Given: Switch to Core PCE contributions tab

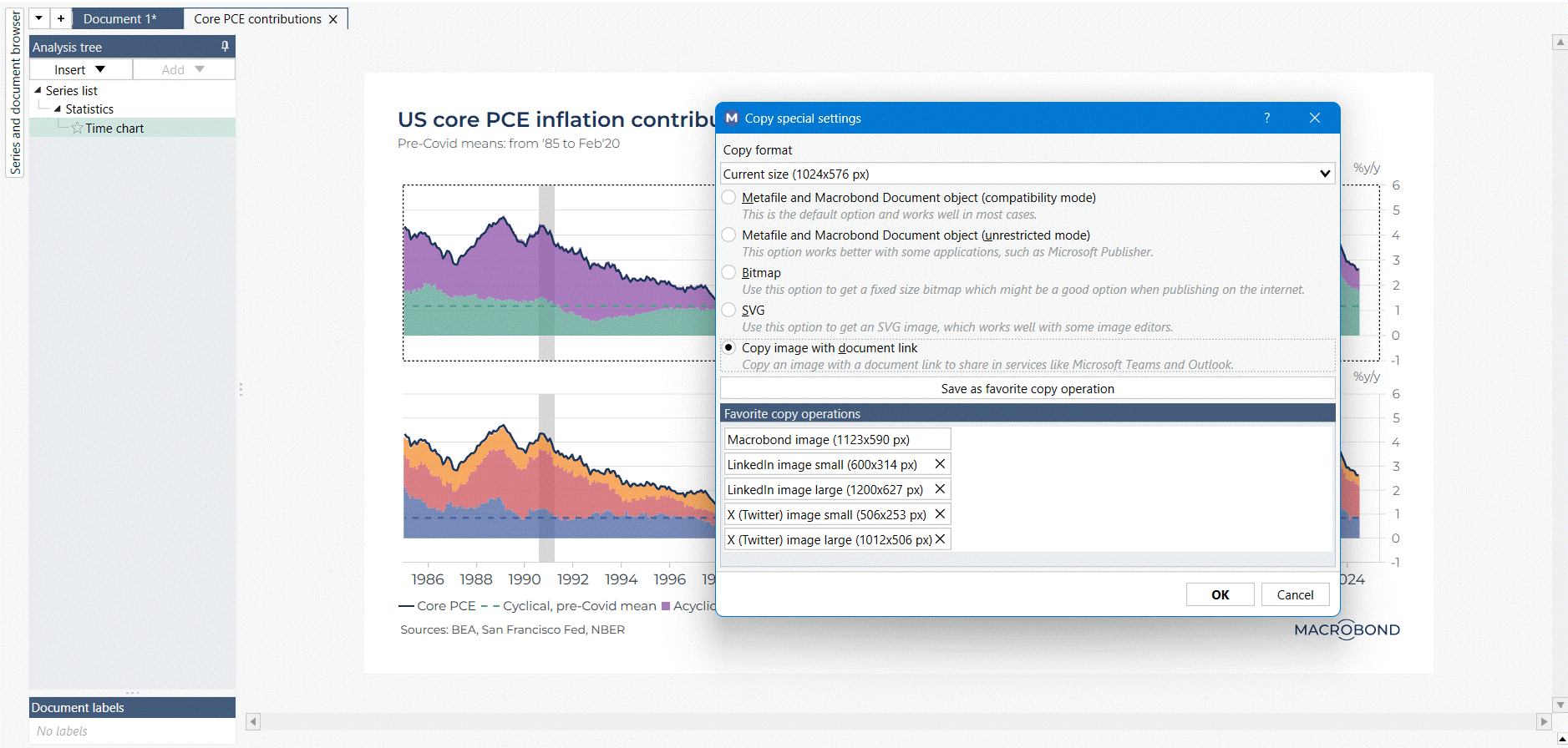Looking at the screenshot, I should pyautogui.click(x=257, y=18).
